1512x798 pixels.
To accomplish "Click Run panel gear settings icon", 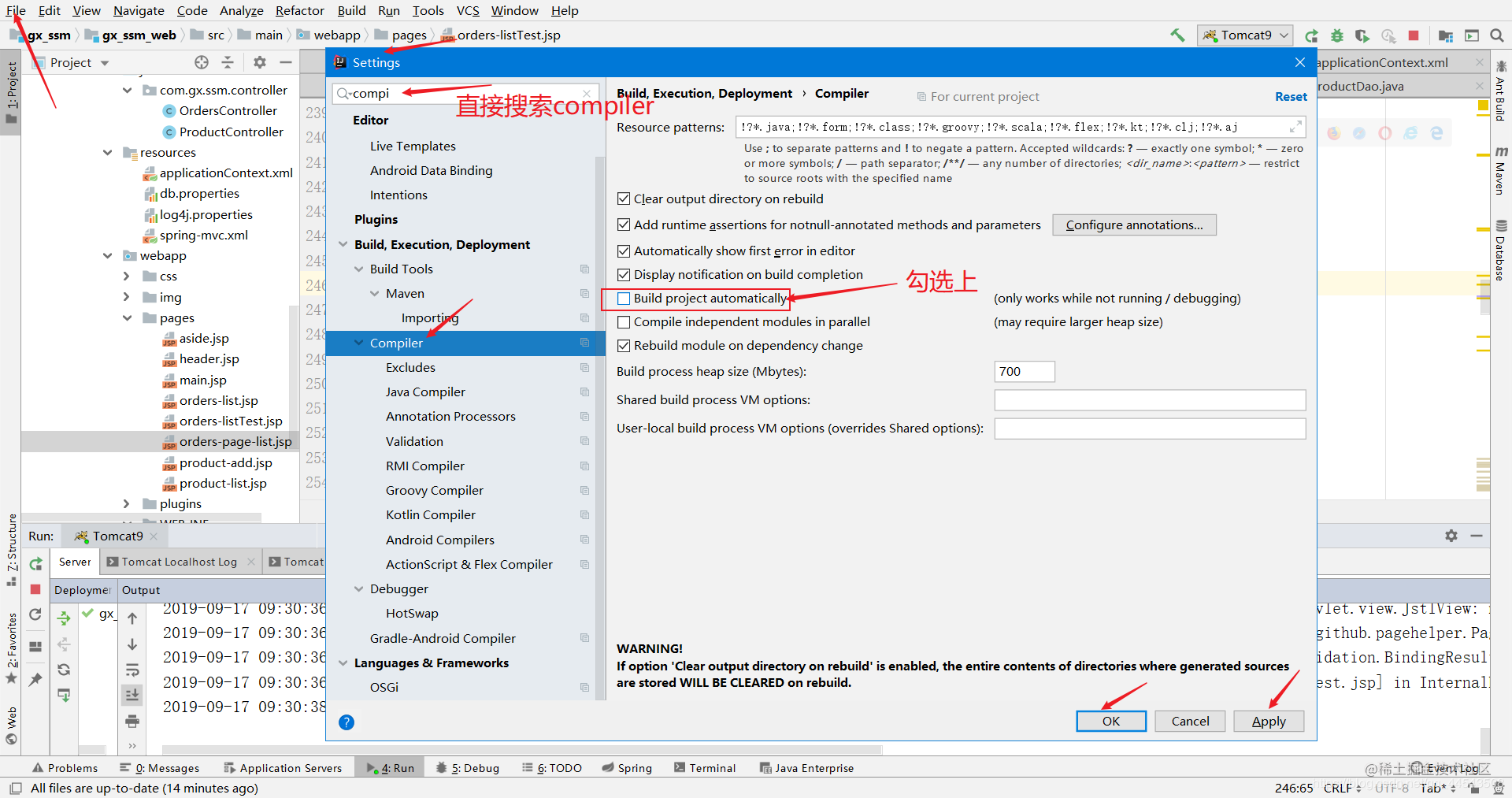I will 1451,536.
